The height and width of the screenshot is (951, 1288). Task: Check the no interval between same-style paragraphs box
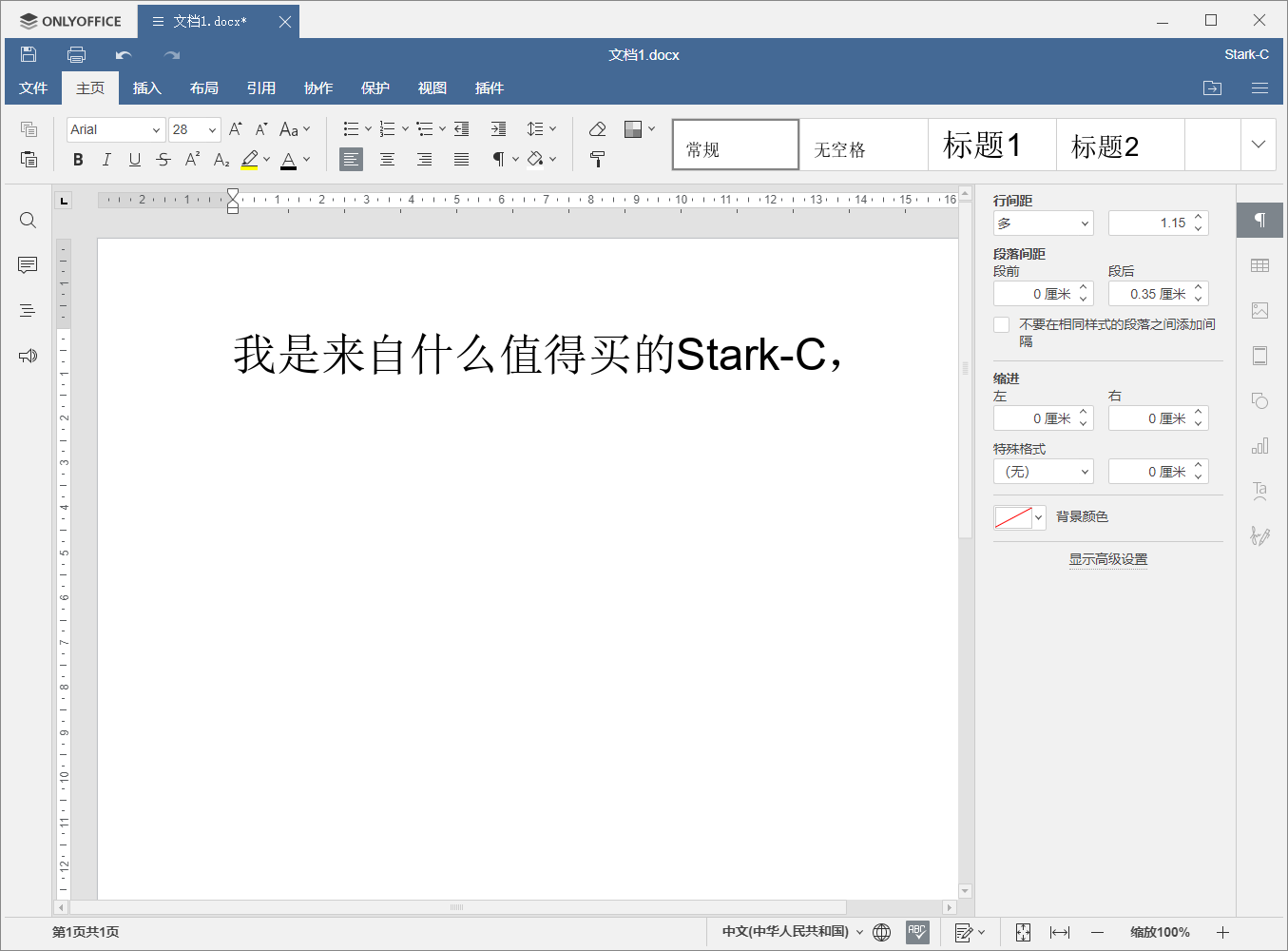[1002, 325]
